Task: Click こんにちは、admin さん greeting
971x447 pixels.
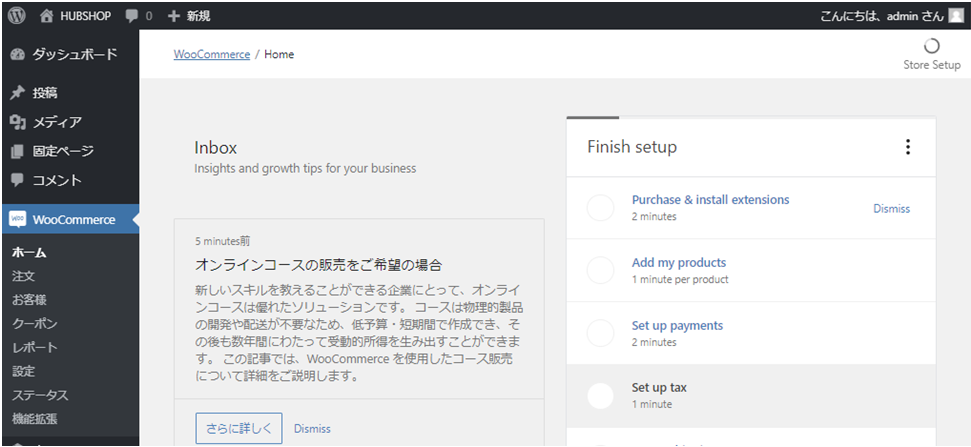Action: (882, 17)
